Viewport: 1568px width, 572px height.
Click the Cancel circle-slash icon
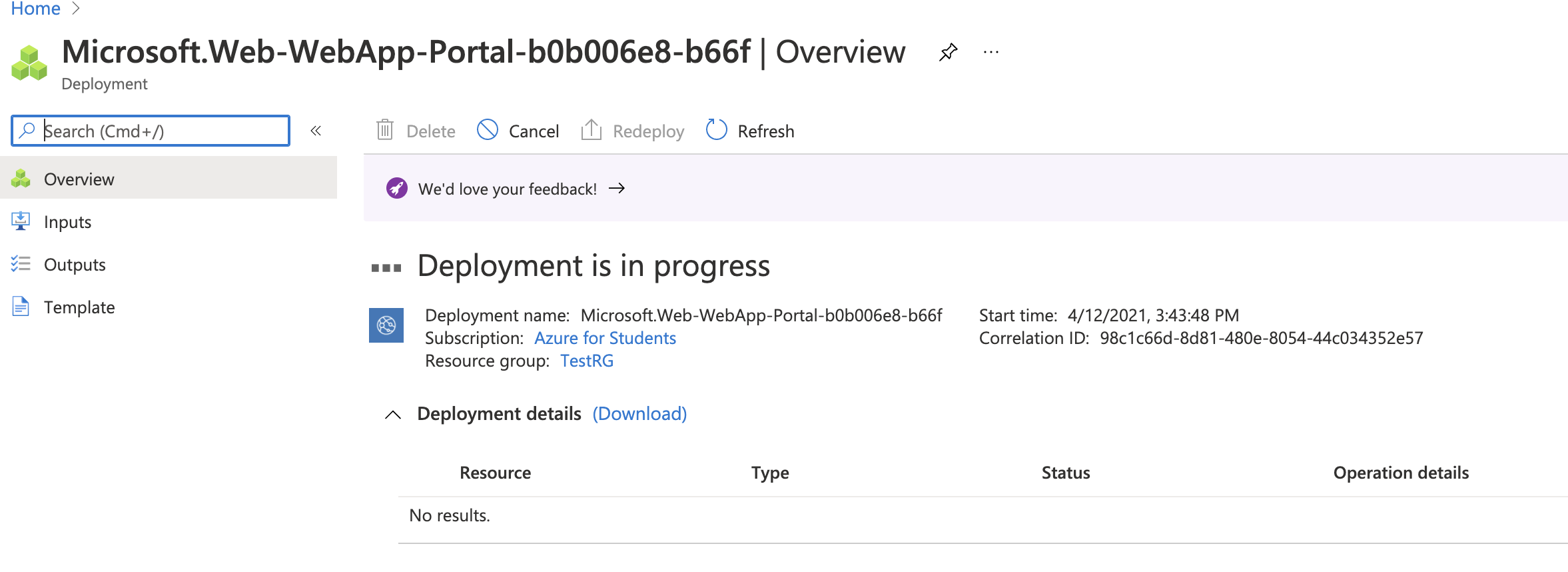point(488,129)
